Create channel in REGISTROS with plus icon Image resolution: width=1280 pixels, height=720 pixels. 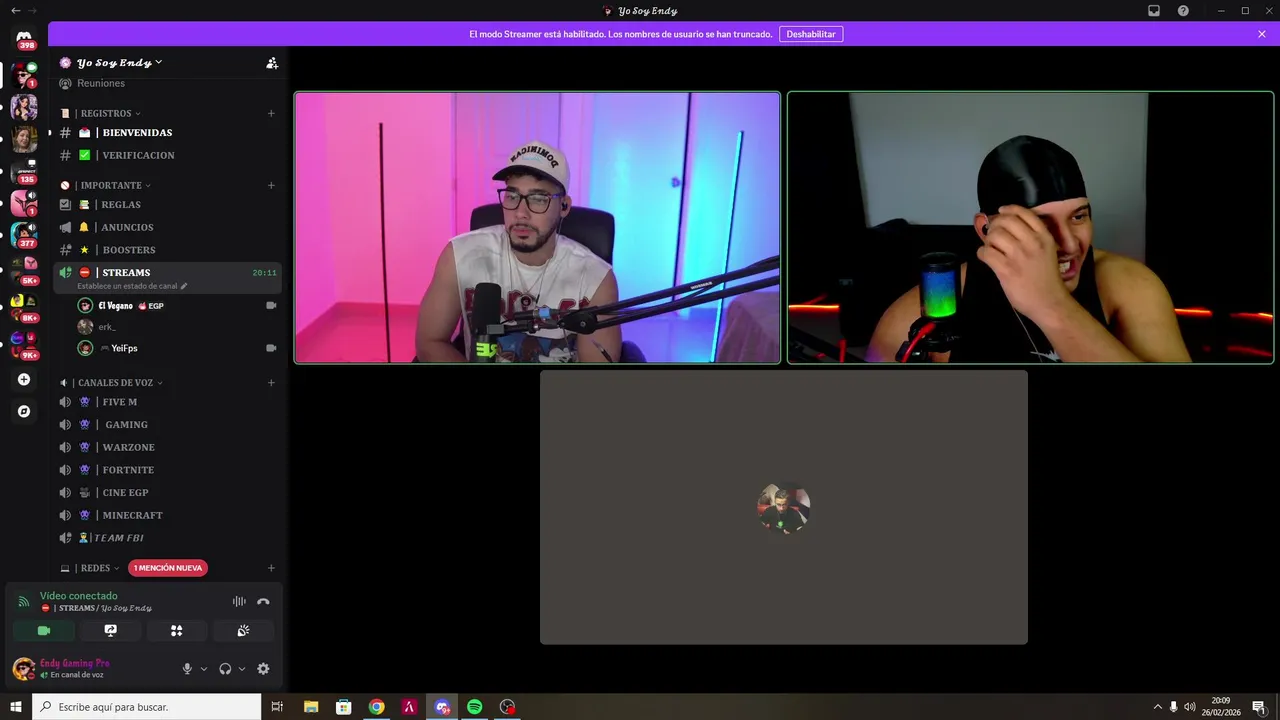(271, 113)
